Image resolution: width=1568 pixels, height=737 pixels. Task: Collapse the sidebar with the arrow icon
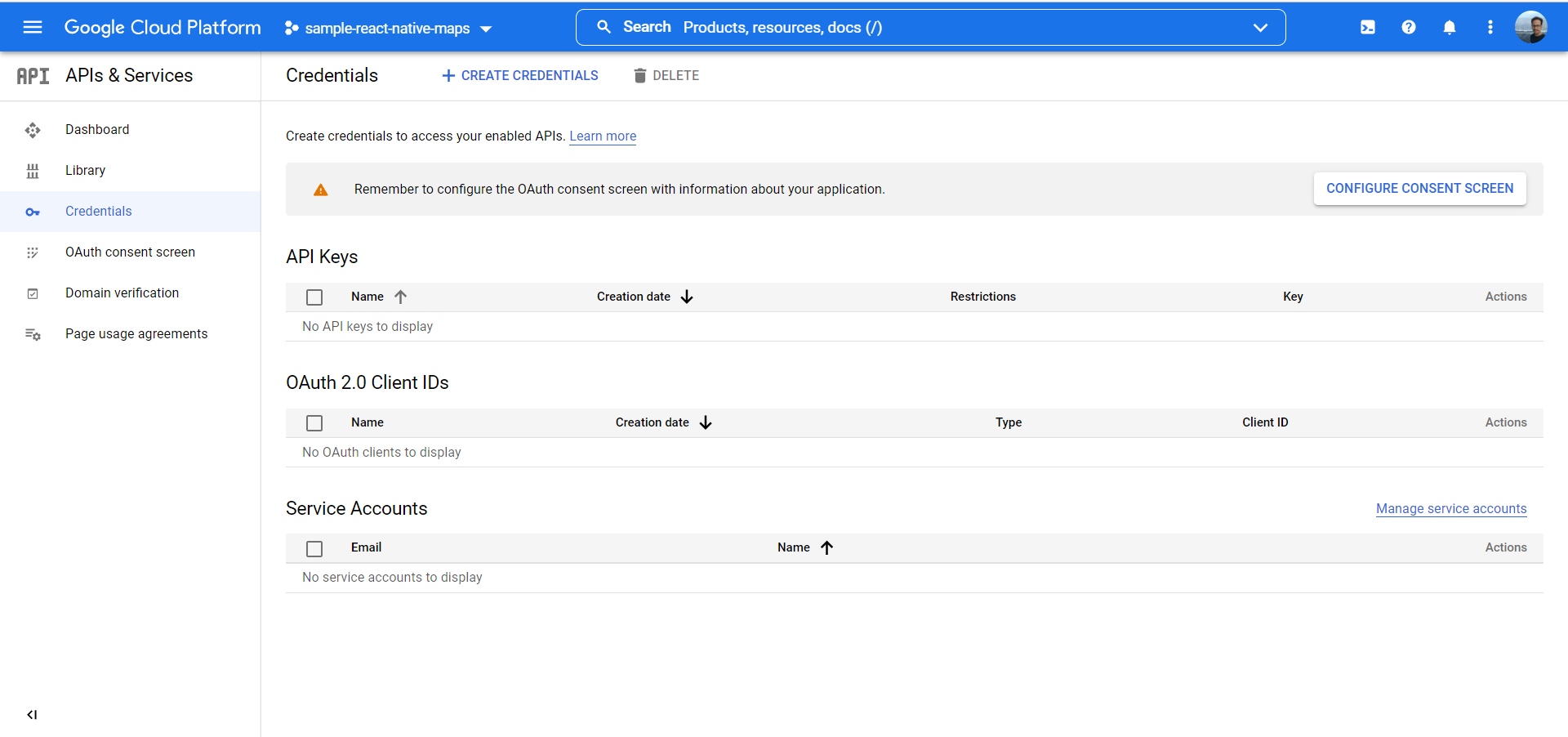pos(32,715)
